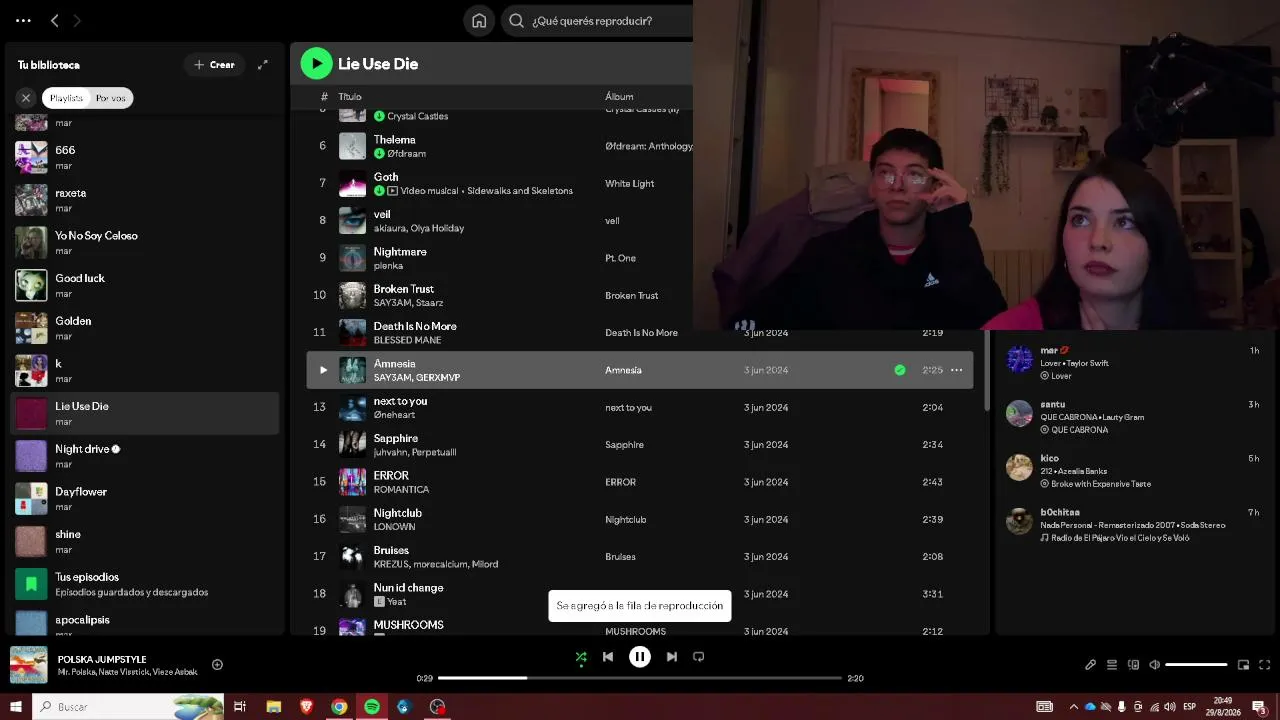Image resolution: width=1280 pixels, height=720 pixels.
Task: Play the Lie Use Die playlist
Action: [316, 63]
